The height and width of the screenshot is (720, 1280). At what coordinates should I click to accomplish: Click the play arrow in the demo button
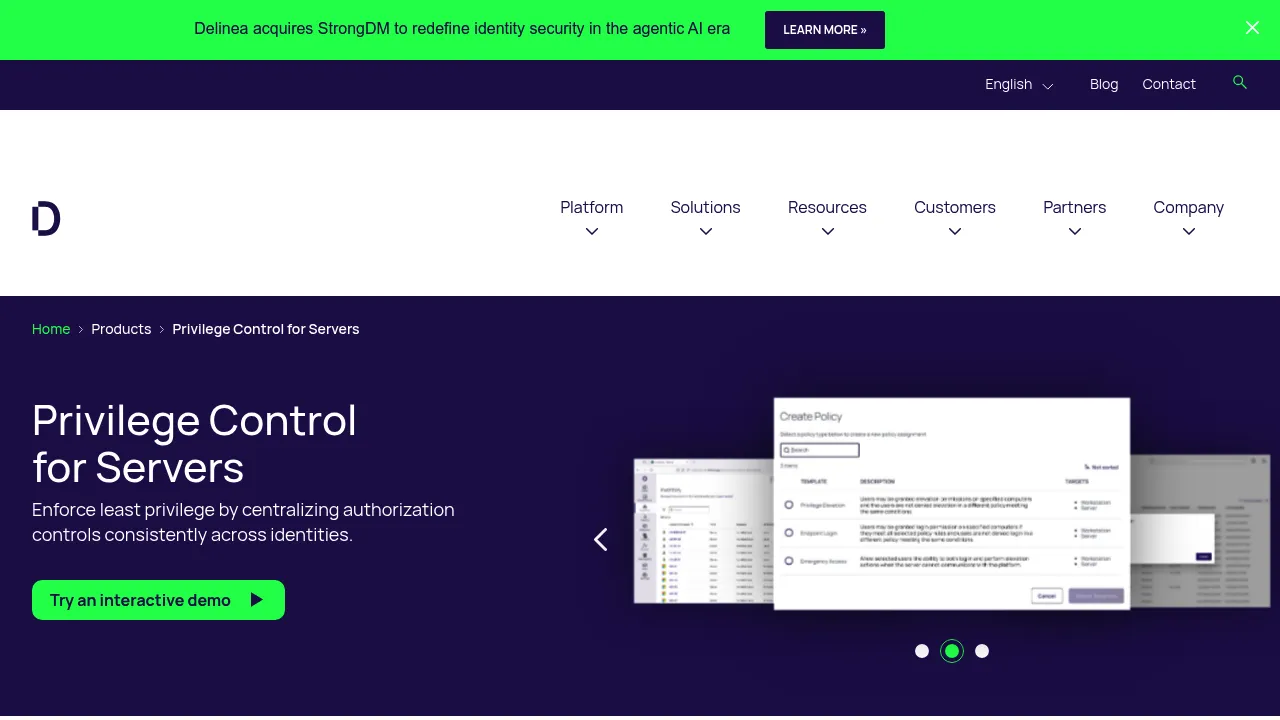click(x=257, y=600)
